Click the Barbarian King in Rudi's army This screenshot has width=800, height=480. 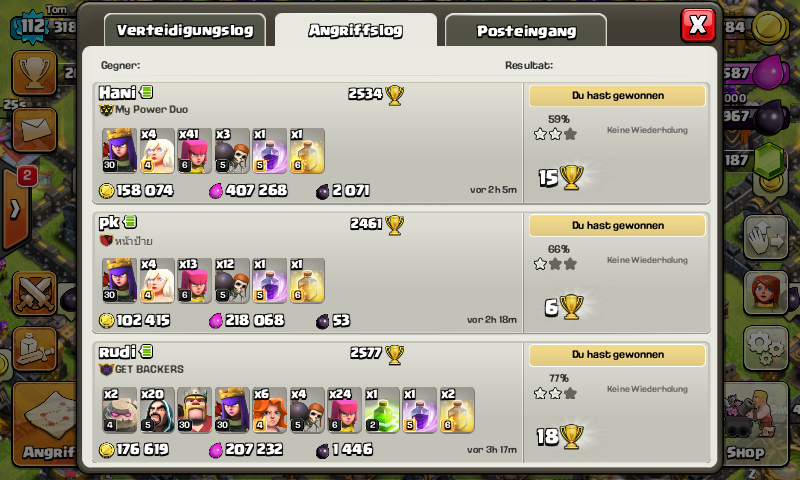pyautogui.click(x=194, y=410)
